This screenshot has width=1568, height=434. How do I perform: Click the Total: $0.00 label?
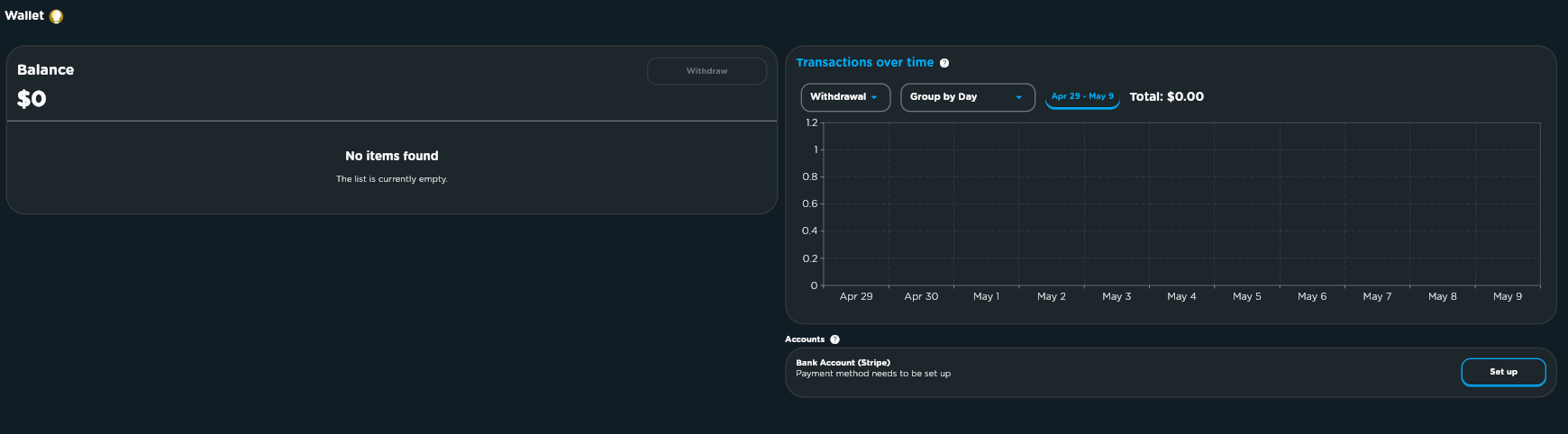[1167, 96]
